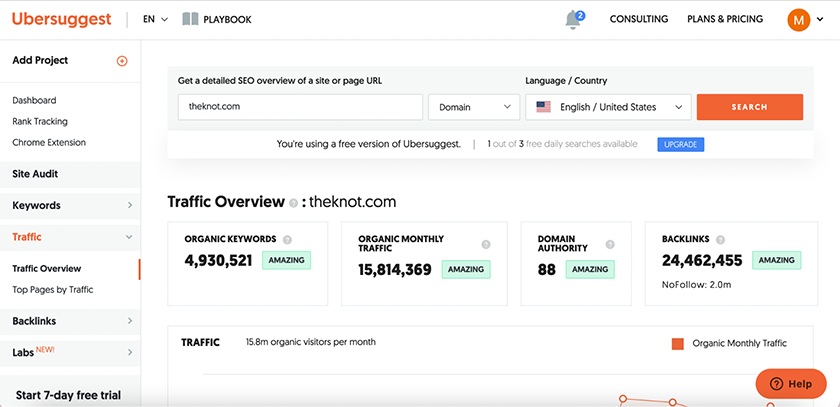Image resolution: width=840 pixels, height=407 pixels.
Task: Click the PLAYBOOK text link
Action: (x=227, y=20)
